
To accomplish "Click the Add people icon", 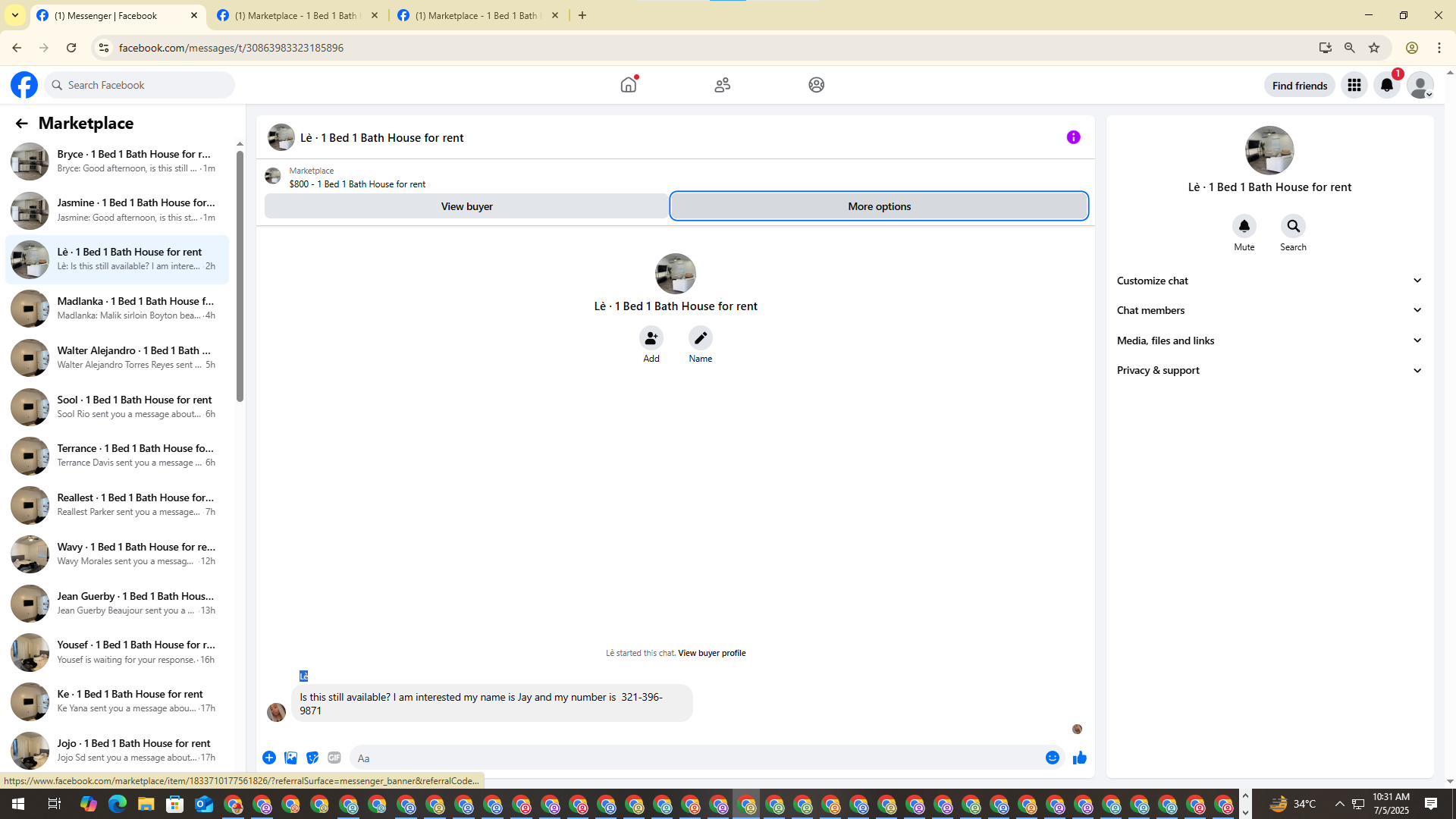I will coord(651,338).
